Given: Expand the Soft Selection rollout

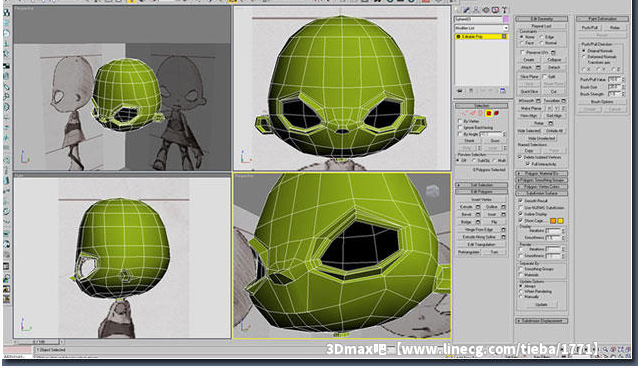Looking at the screenshot, I should (481, 185).
